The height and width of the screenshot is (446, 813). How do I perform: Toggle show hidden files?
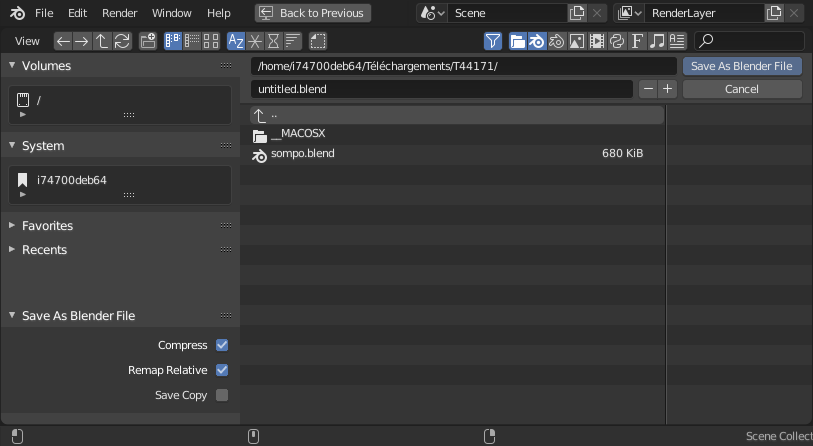(318, 41)
